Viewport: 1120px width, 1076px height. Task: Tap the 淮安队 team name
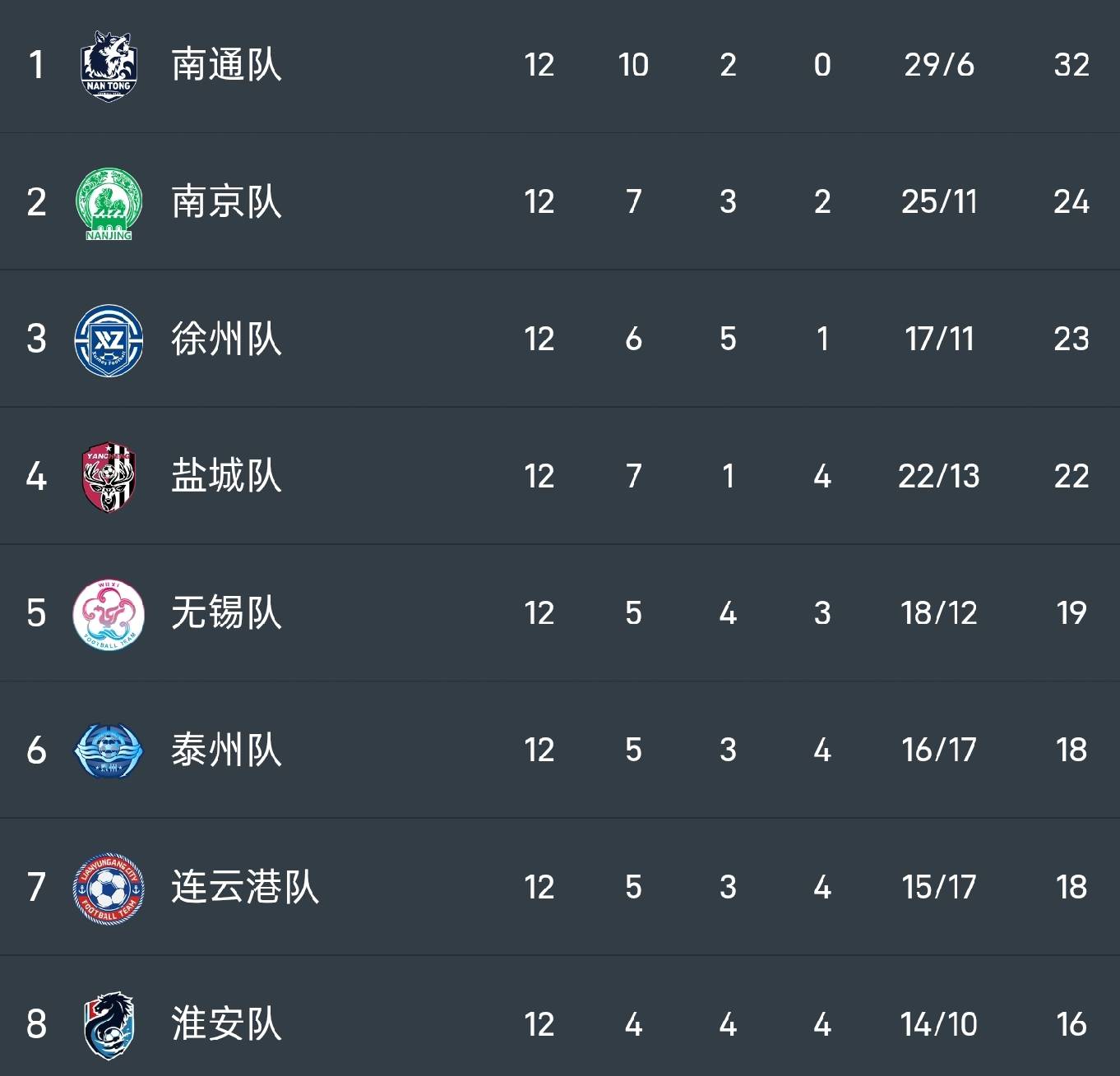tap(226, 1024)
